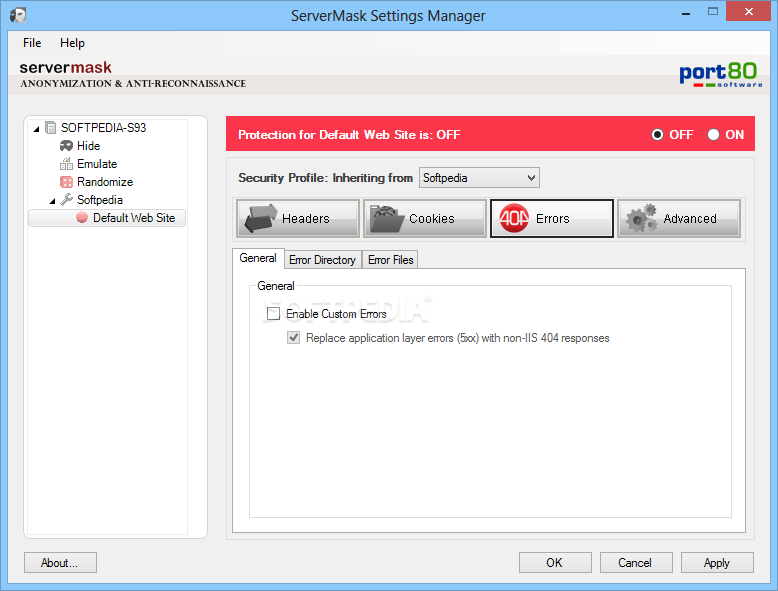Screen dimensions: 778x591
Task: Click the port80 software logo
Action: 720,75
